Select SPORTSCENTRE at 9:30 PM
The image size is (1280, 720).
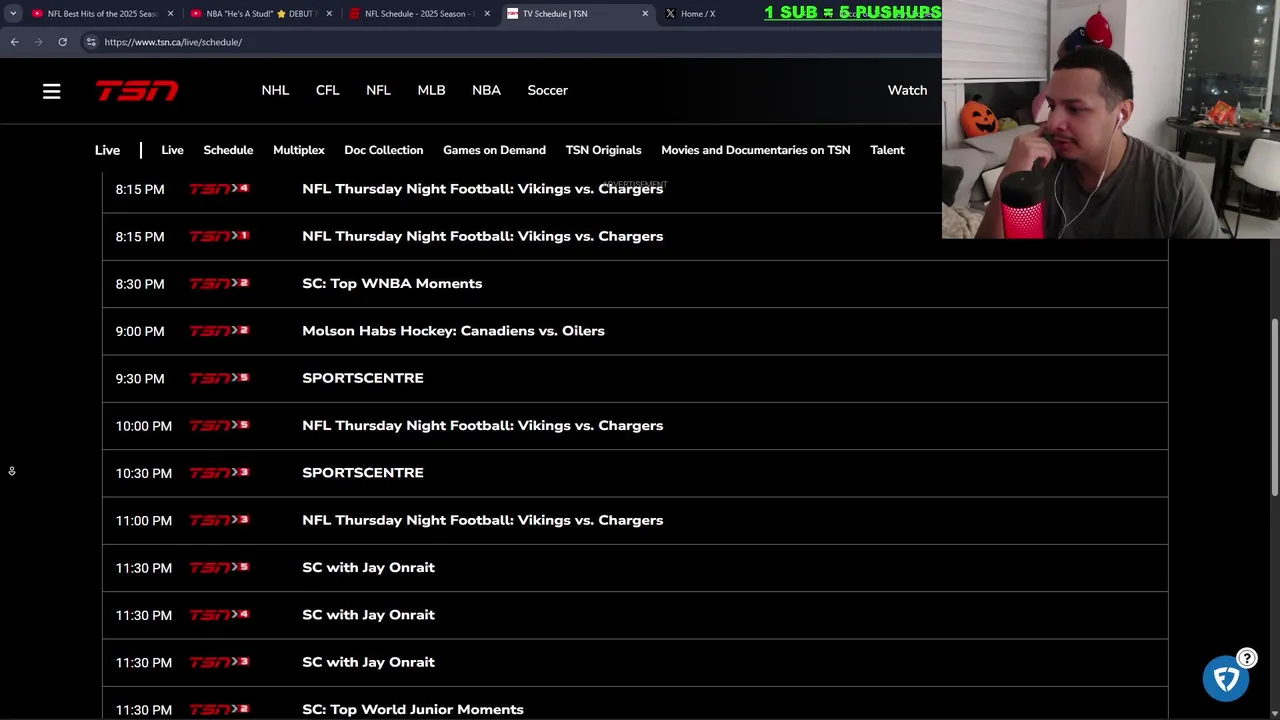[x=363, y=378]
